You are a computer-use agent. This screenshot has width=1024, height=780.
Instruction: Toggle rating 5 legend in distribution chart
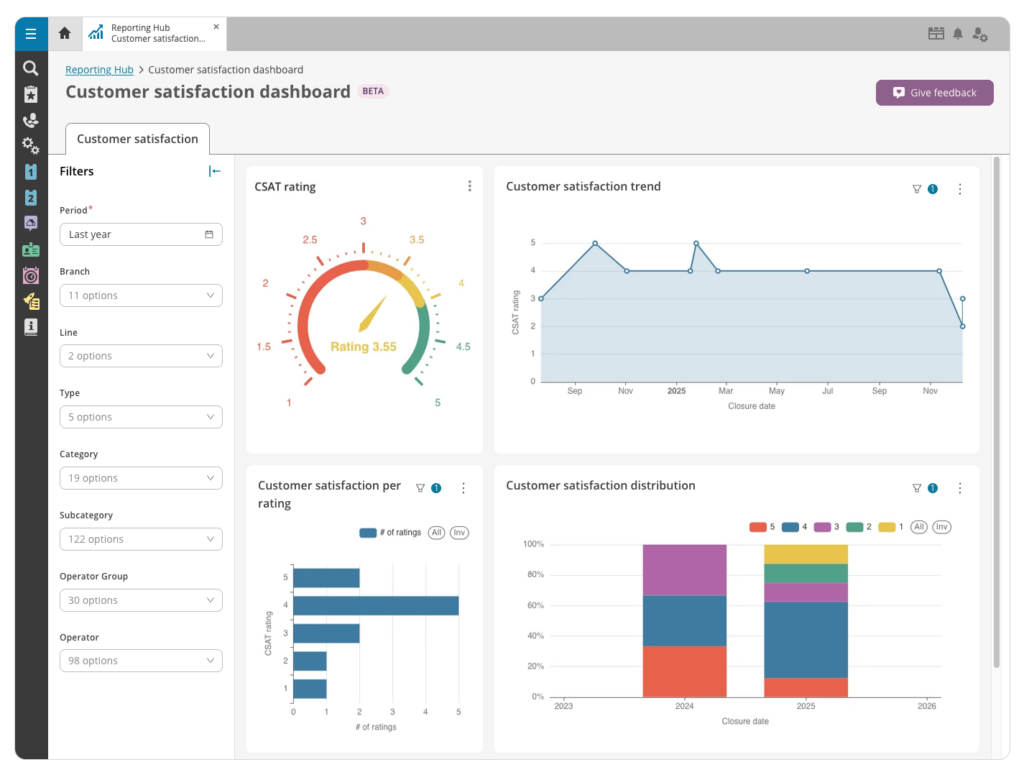(x=761, y=527)
